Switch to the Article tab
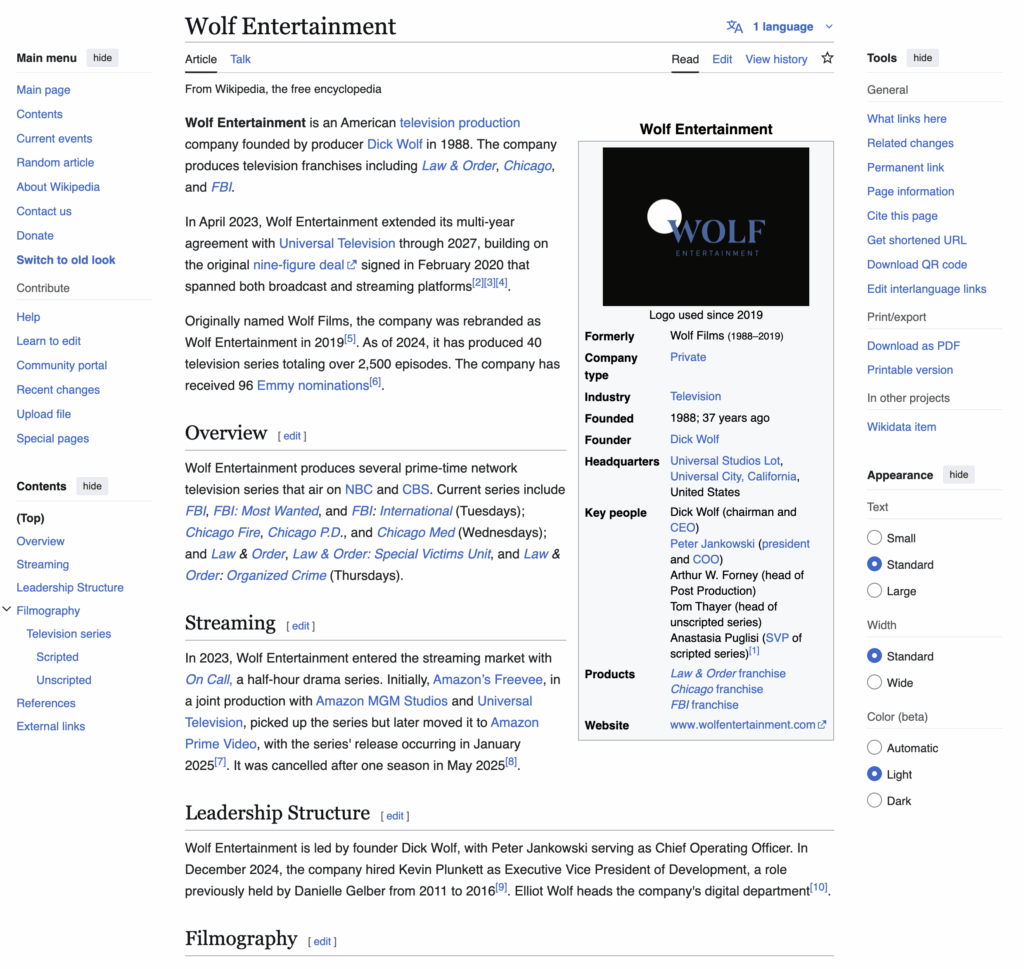 200,59
